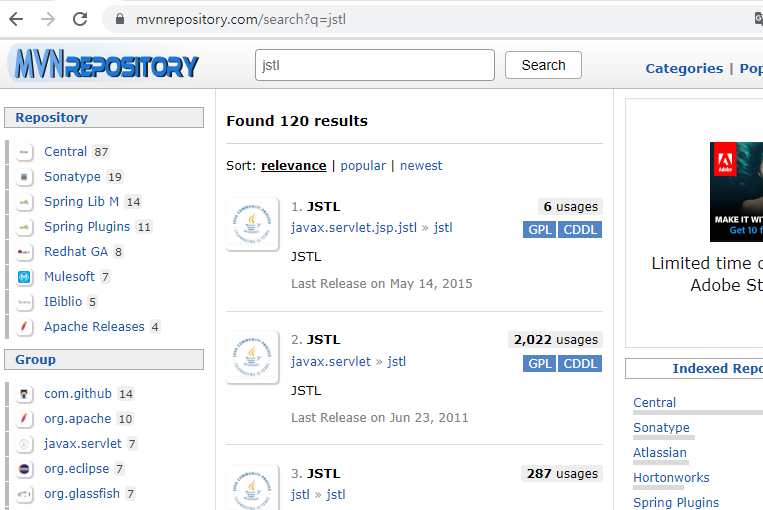The height and width of the screenshot is (510, 763).
Task: Open Atlassian under Indexed Repositories
Action: coord(660,453)
